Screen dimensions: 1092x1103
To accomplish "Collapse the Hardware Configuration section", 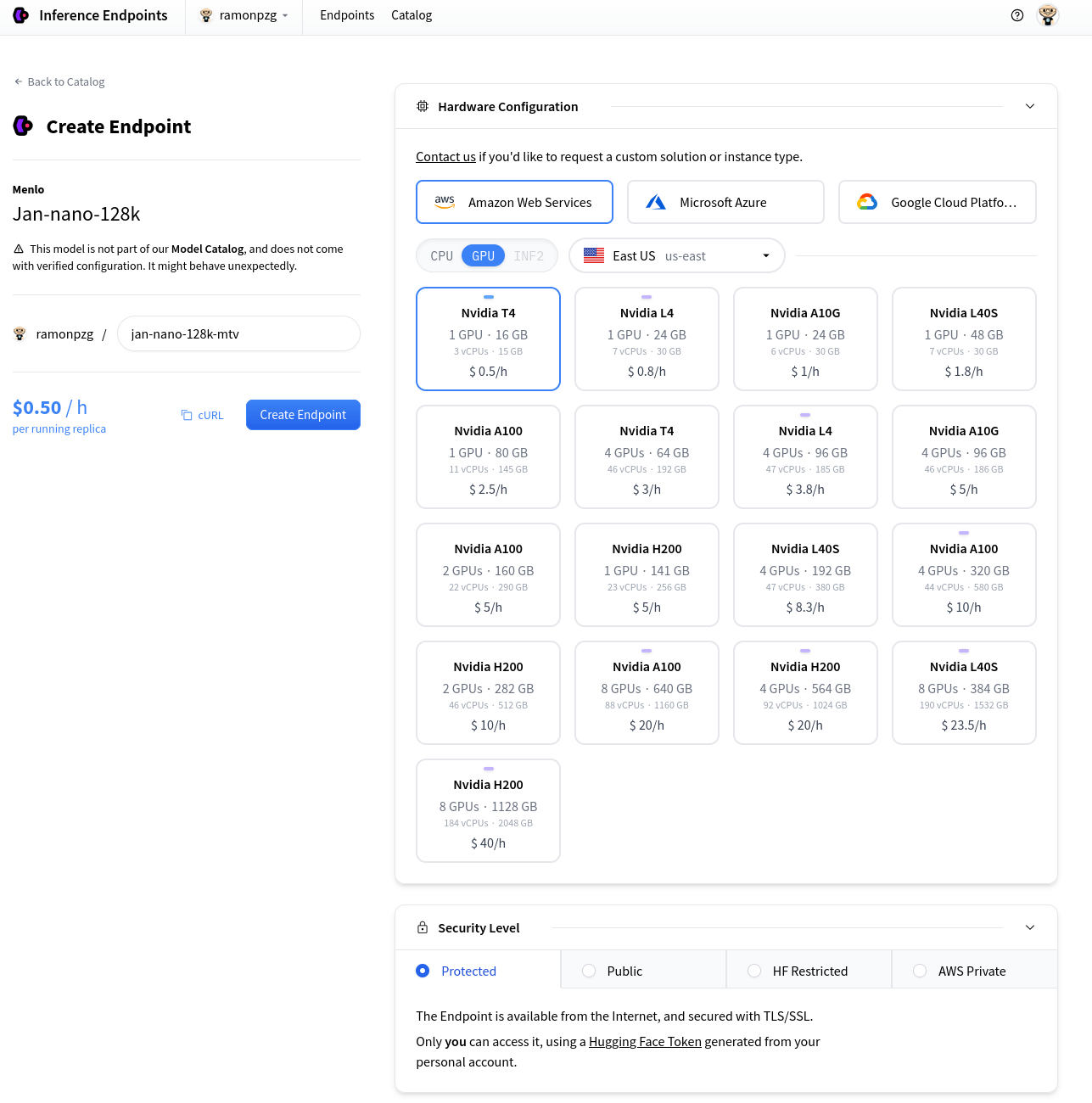I will tap(1030, 106).
